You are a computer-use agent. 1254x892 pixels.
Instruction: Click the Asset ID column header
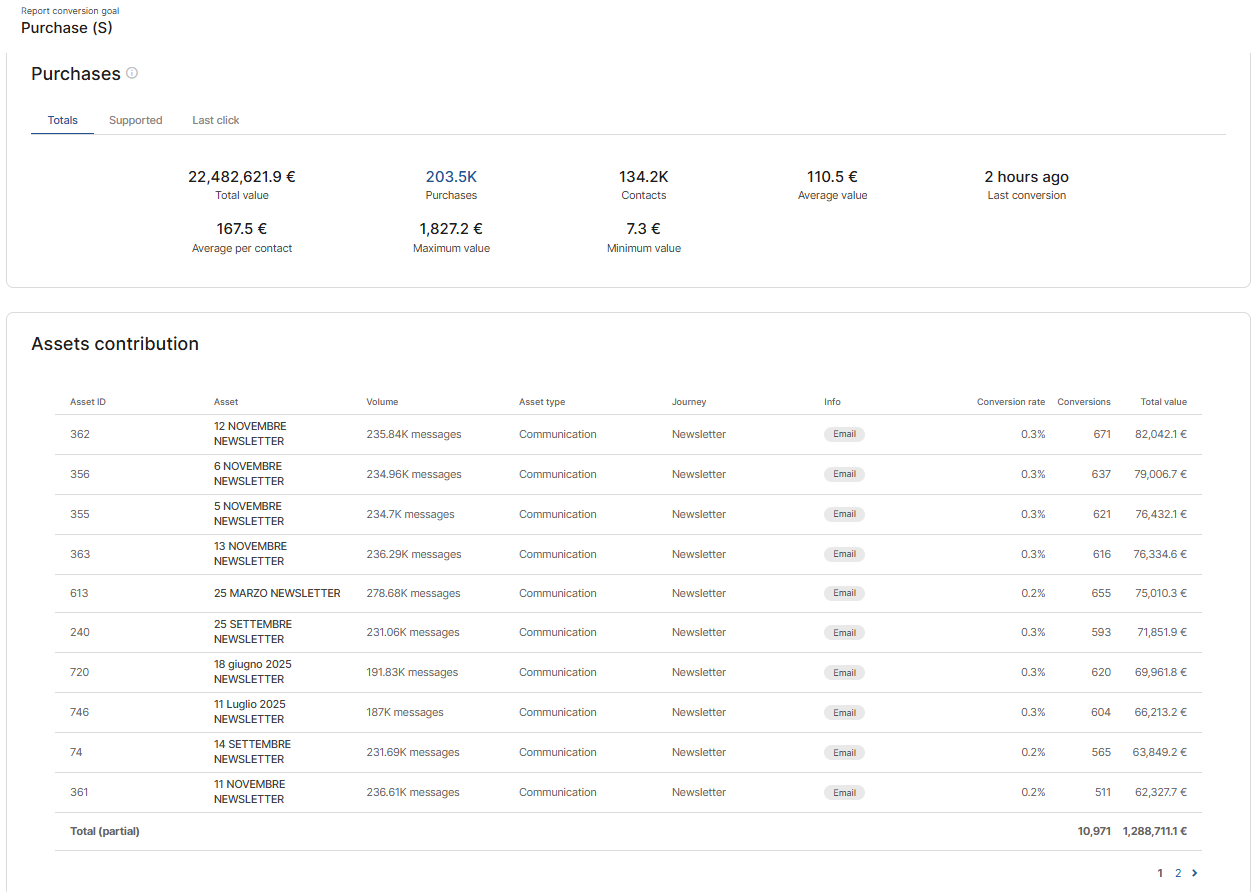(88, 402)
